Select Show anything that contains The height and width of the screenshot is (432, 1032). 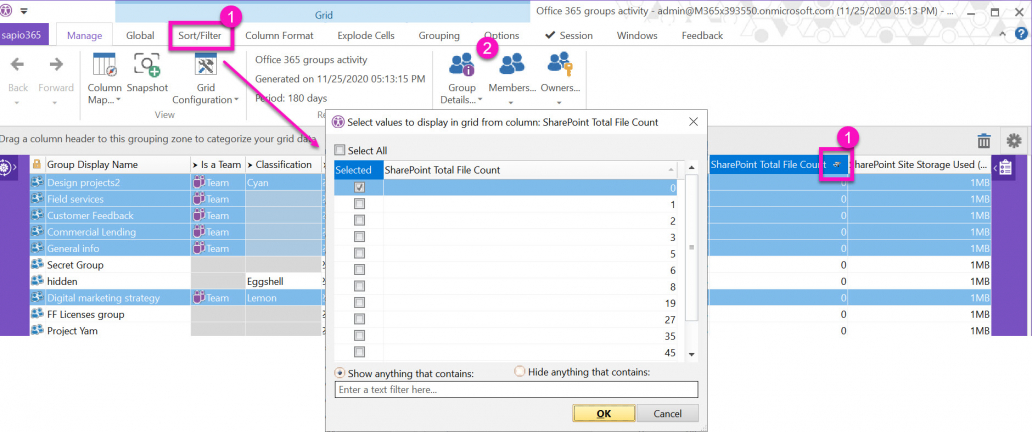coord(339,373)
